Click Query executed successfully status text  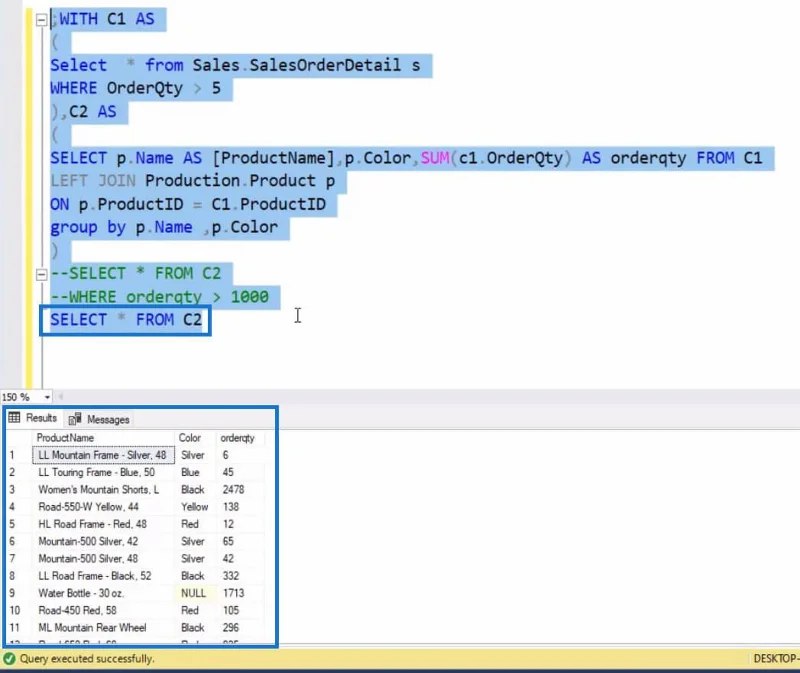(x=87, y=659)
